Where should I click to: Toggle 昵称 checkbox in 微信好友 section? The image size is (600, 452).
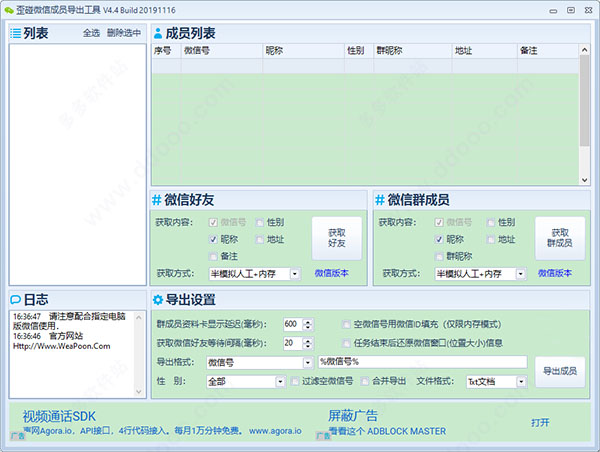[x=213, y=240]
